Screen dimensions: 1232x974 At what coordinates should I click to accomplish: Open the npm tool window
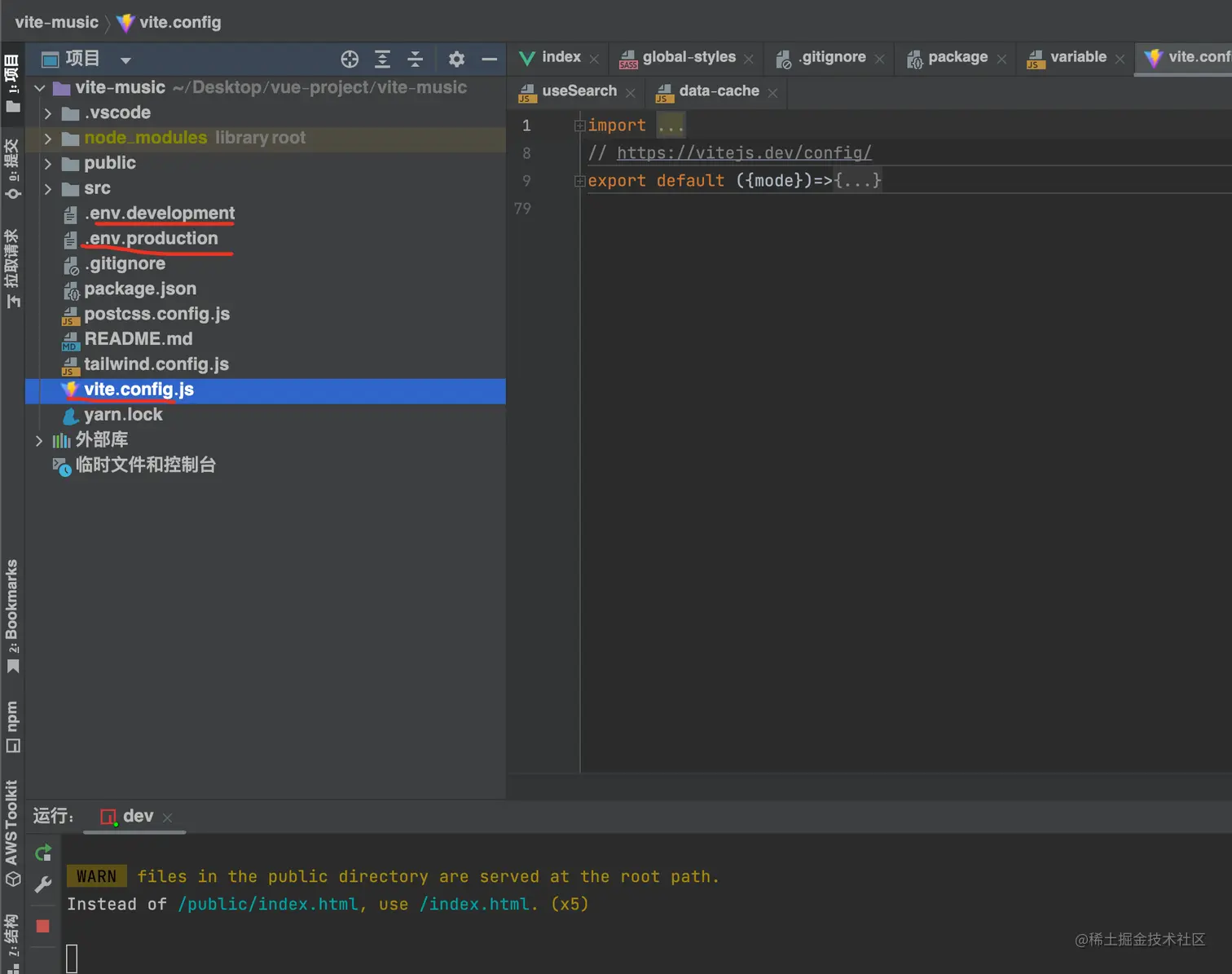tap(12, 726)
